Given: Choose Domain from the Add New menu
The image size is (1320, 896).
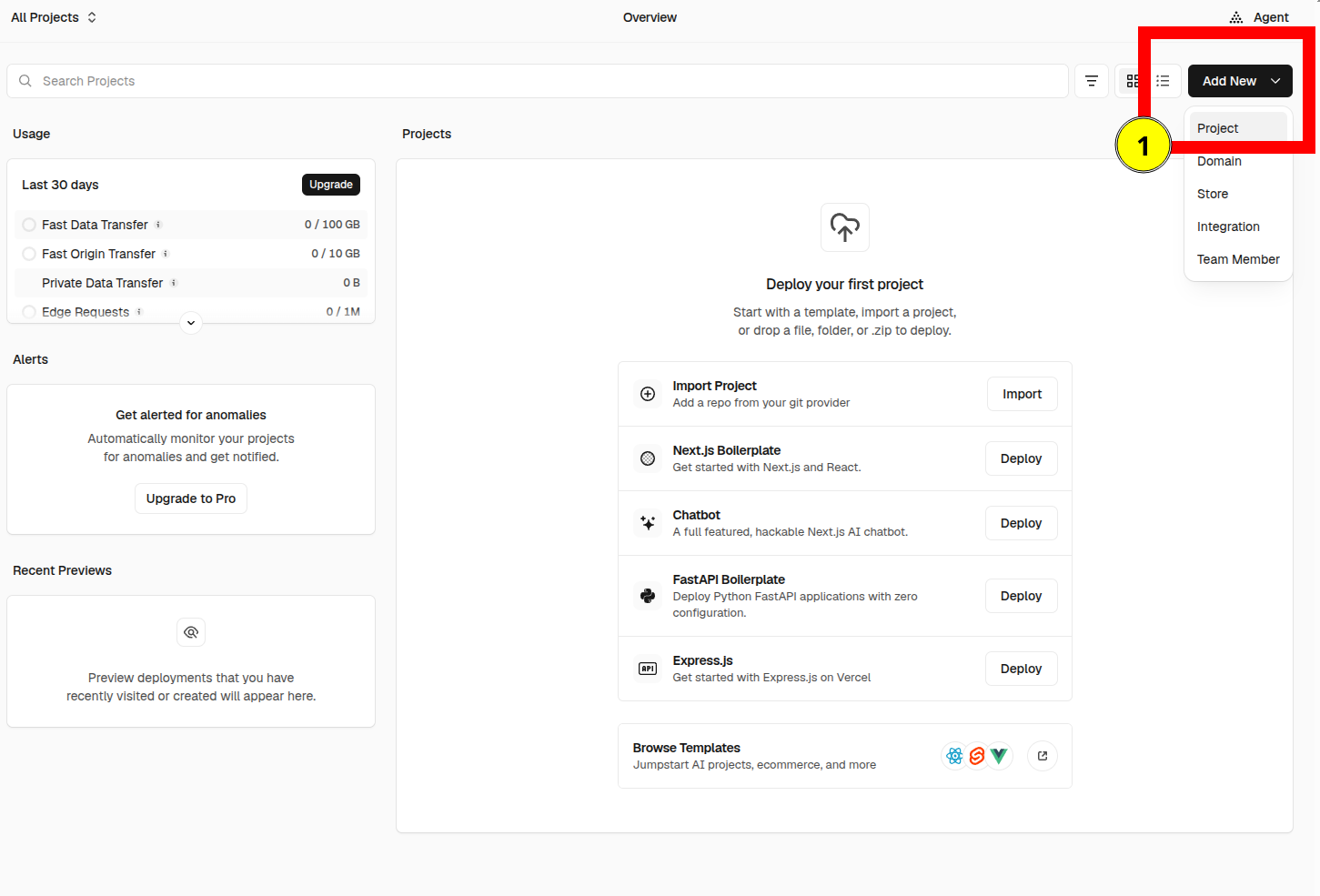Looking at the screenshot, I should [x=1238, y=161].
